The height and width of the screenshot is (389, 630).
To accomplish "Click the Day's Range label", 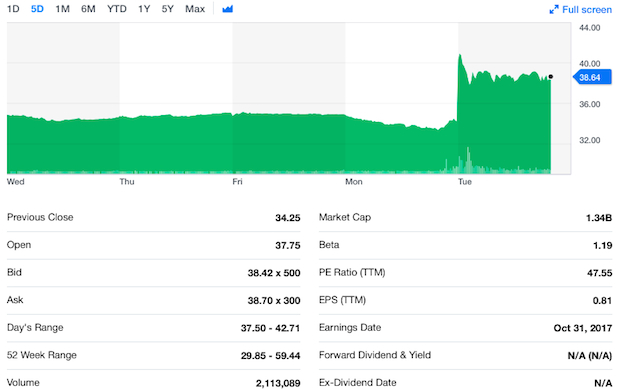I will (x=35, y=328).
